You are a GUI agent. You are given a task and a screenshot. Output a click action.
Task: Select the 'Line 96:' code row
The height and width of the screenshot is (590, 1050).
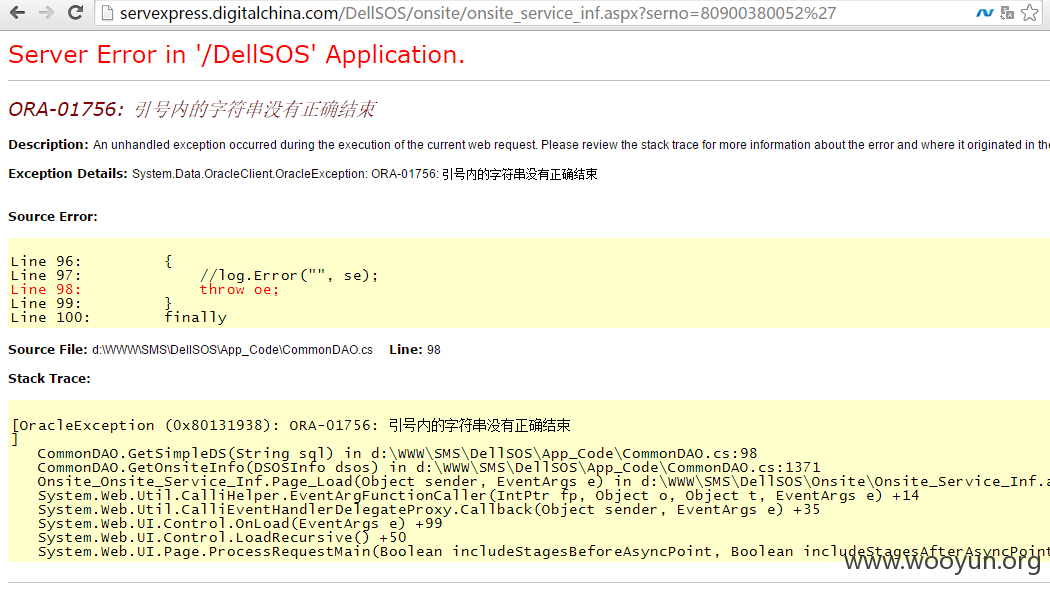[x=92, y=261]
